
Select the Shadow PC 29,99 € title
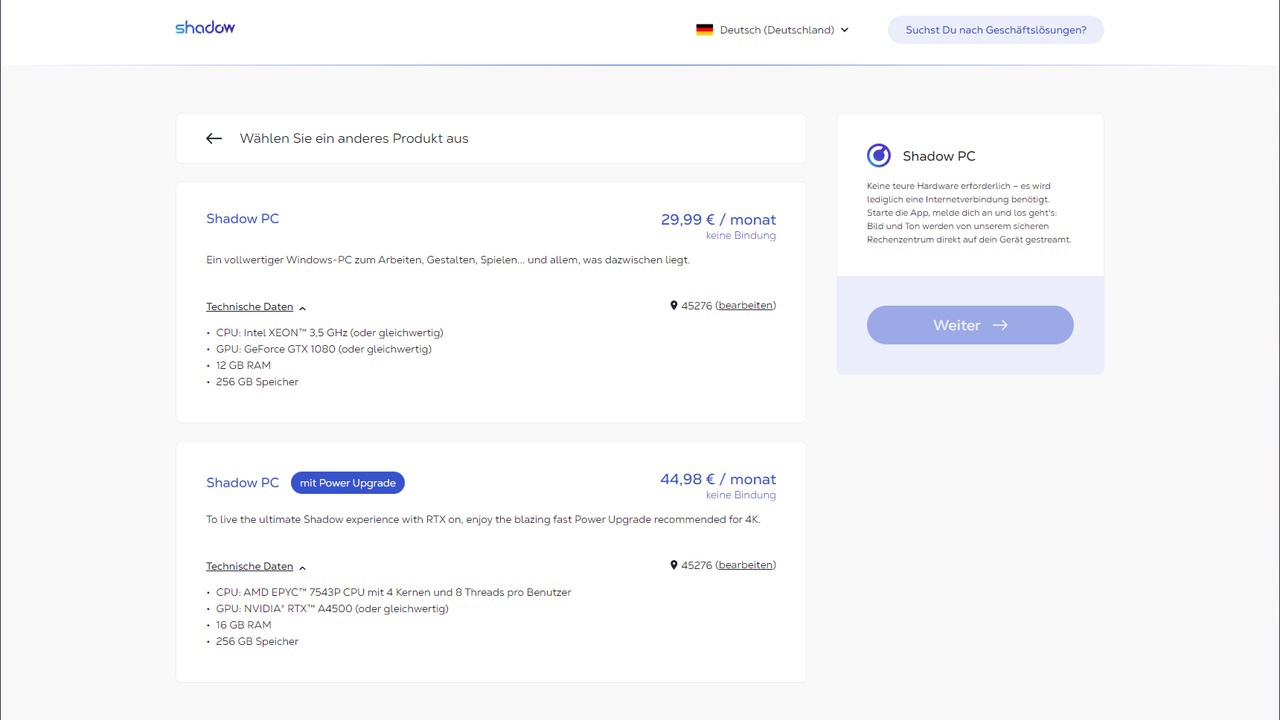click(243, 219)
